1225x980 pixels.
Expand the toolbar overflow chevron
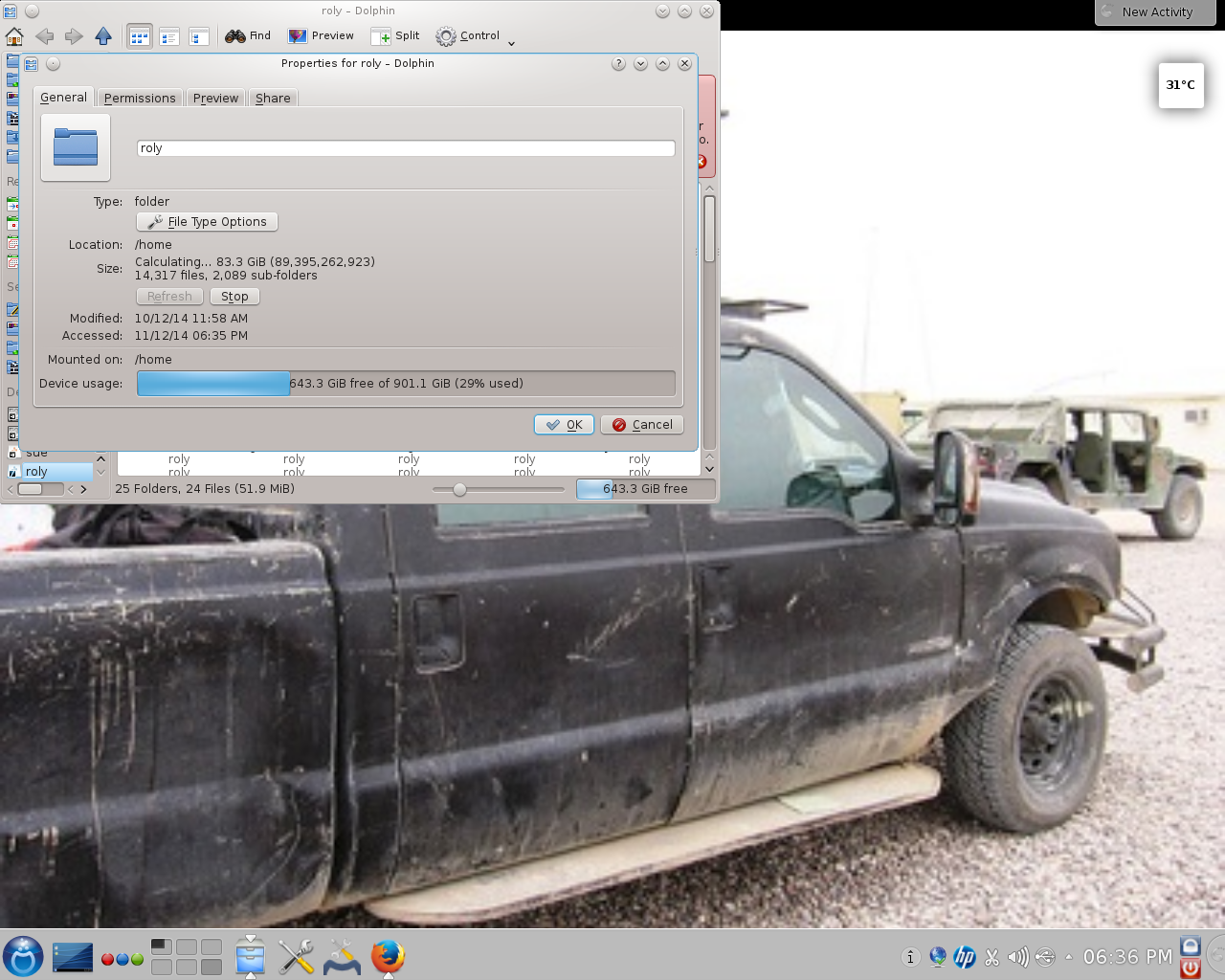click(x=511, y=43)
